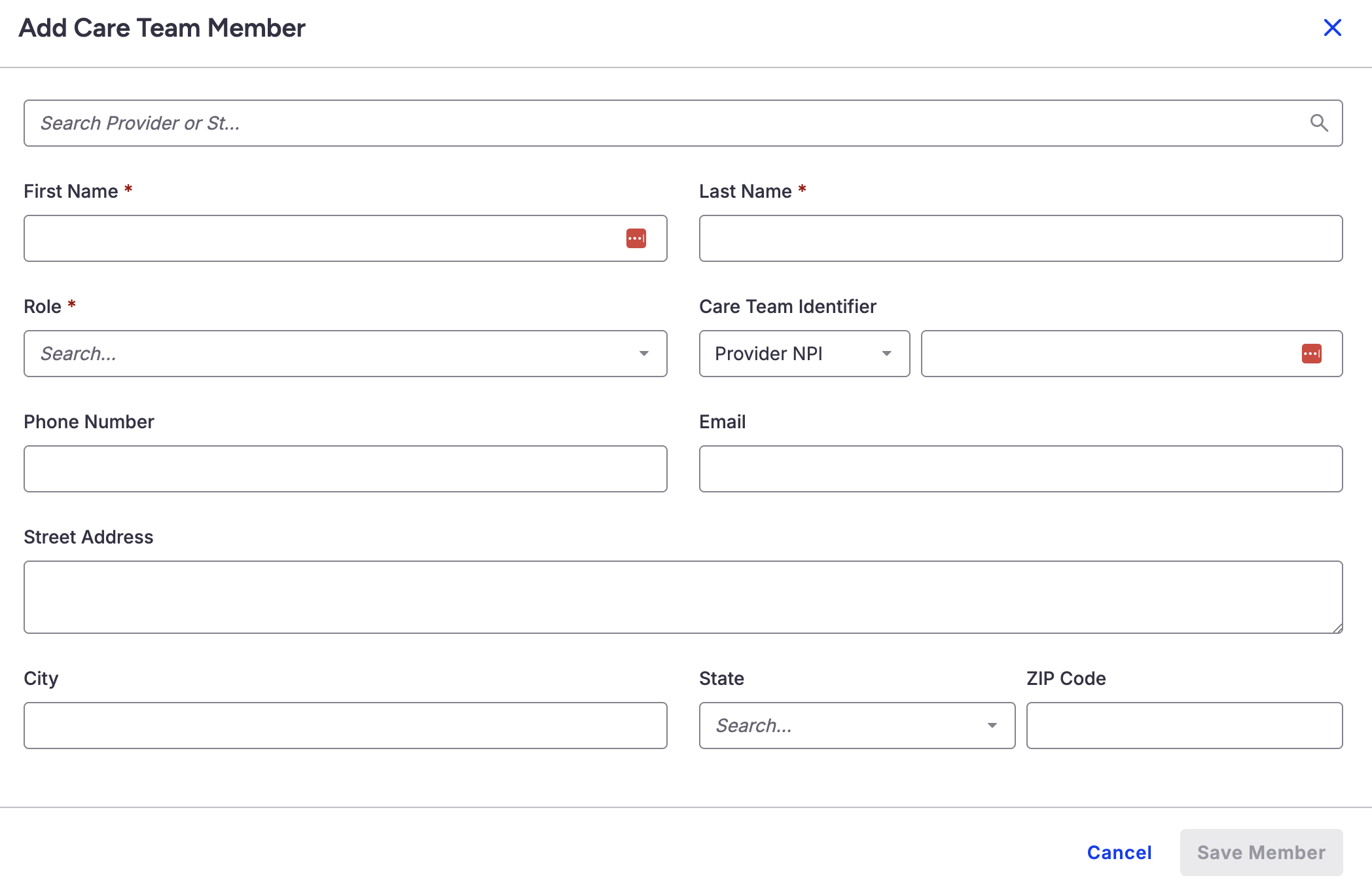Click the Cancel link
Image resolution: width=1372 pixels, height=884 pixels.
pos(1119,853)
